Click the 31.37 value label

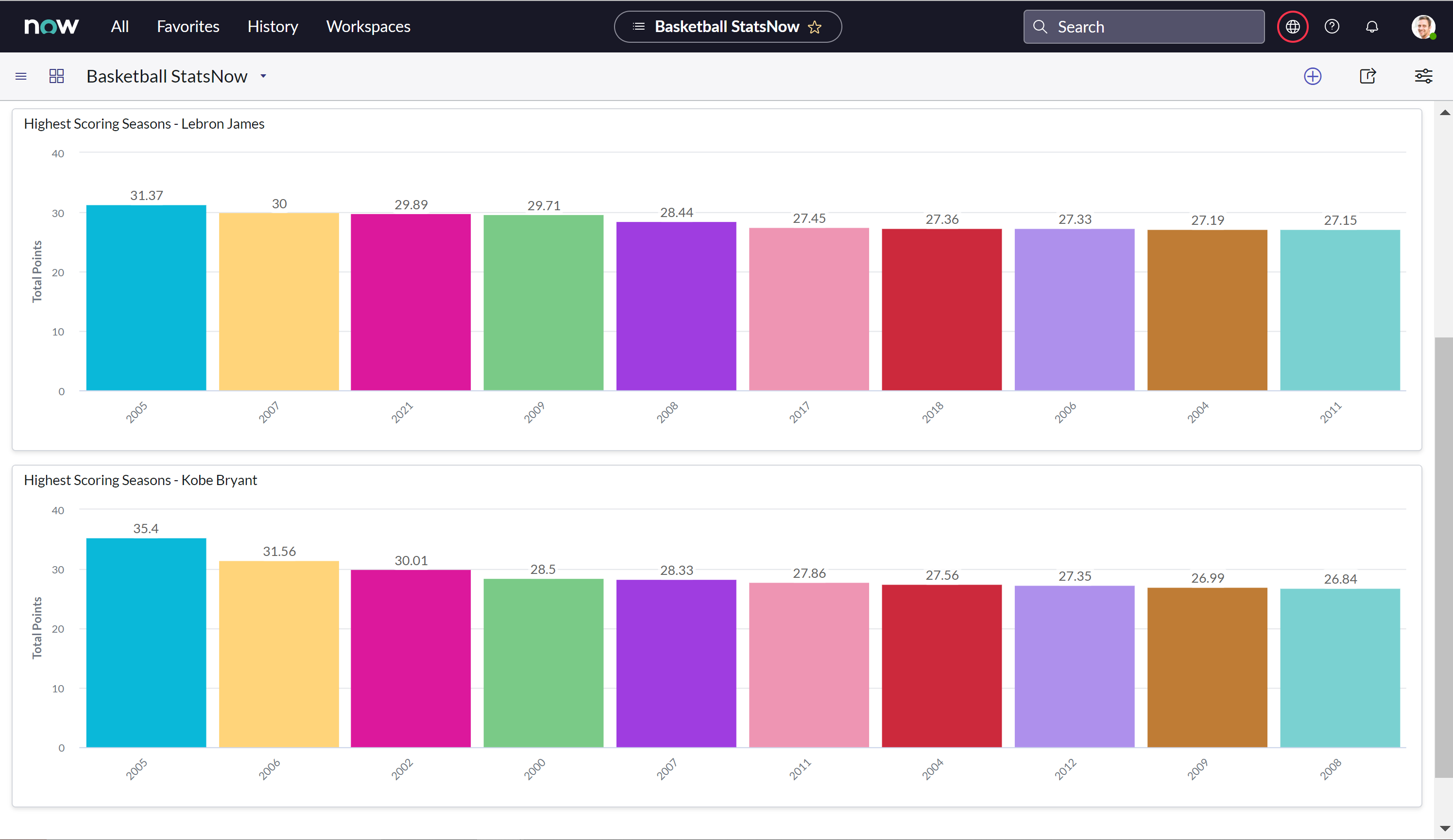(x=146, y=195)
